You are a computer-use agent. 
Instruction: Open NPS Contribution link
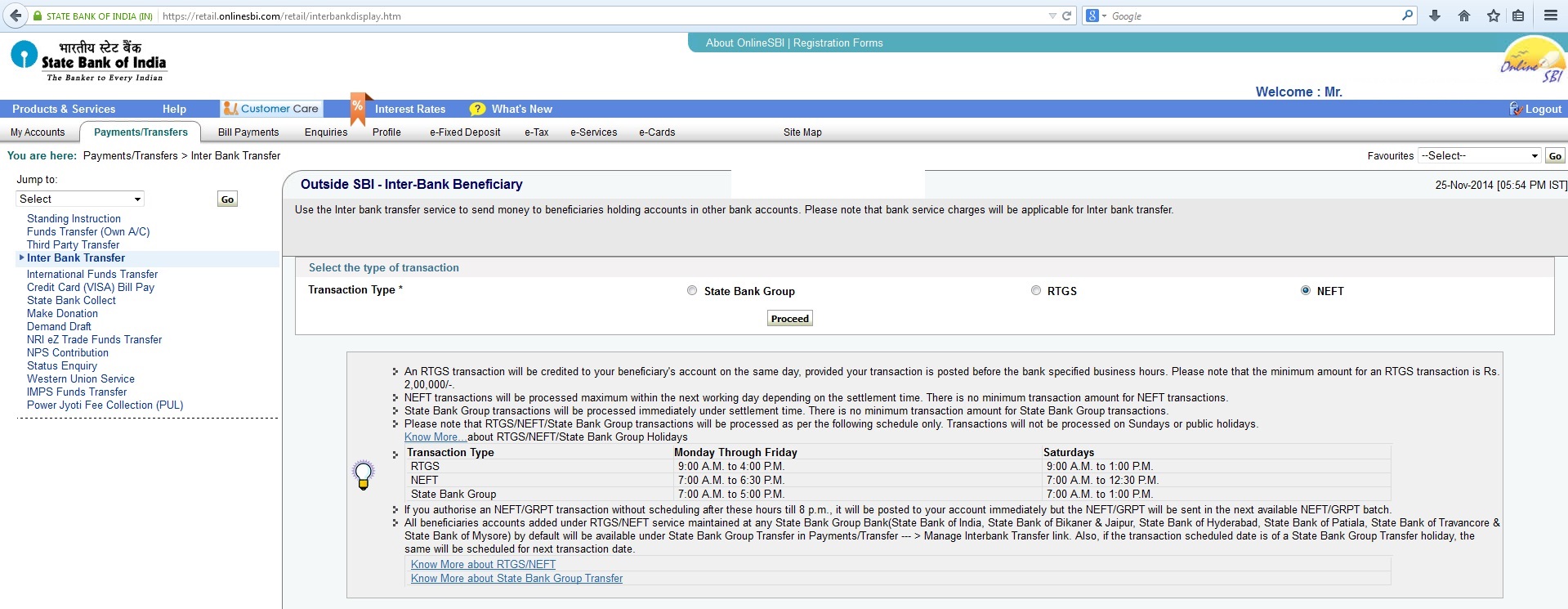pyautogui.click(x=67, y=352)
